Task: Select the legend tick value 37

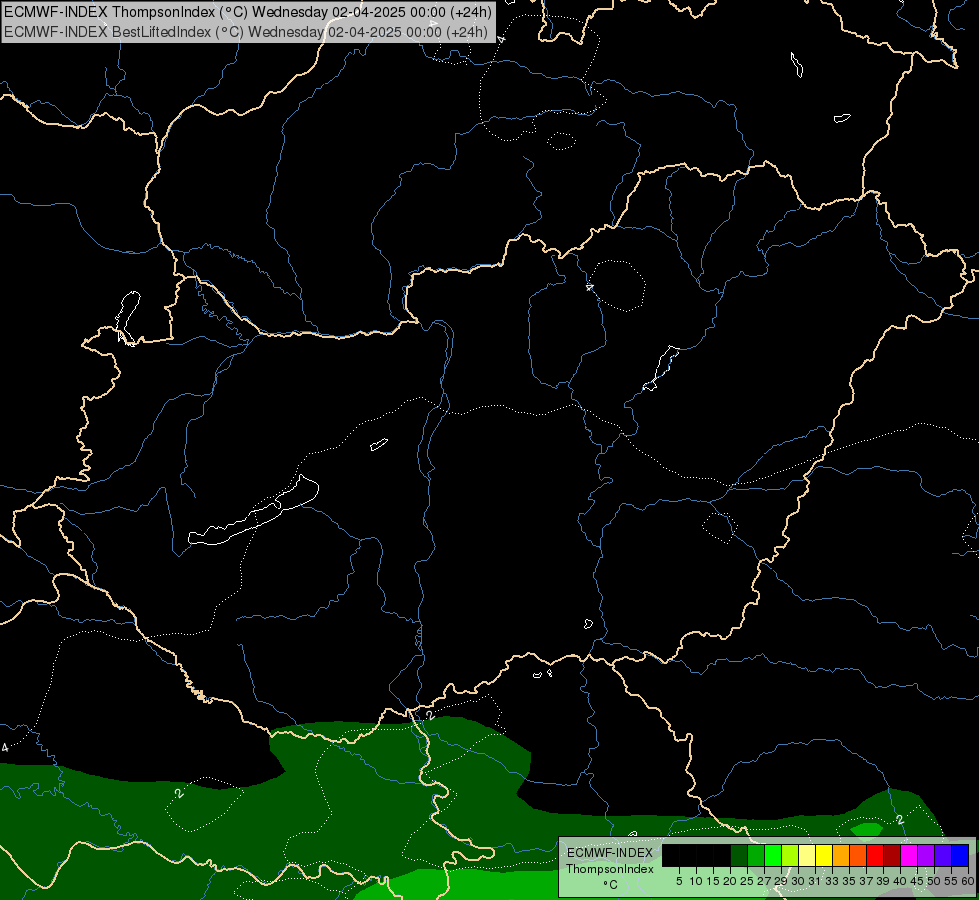Action: [867, 881]
